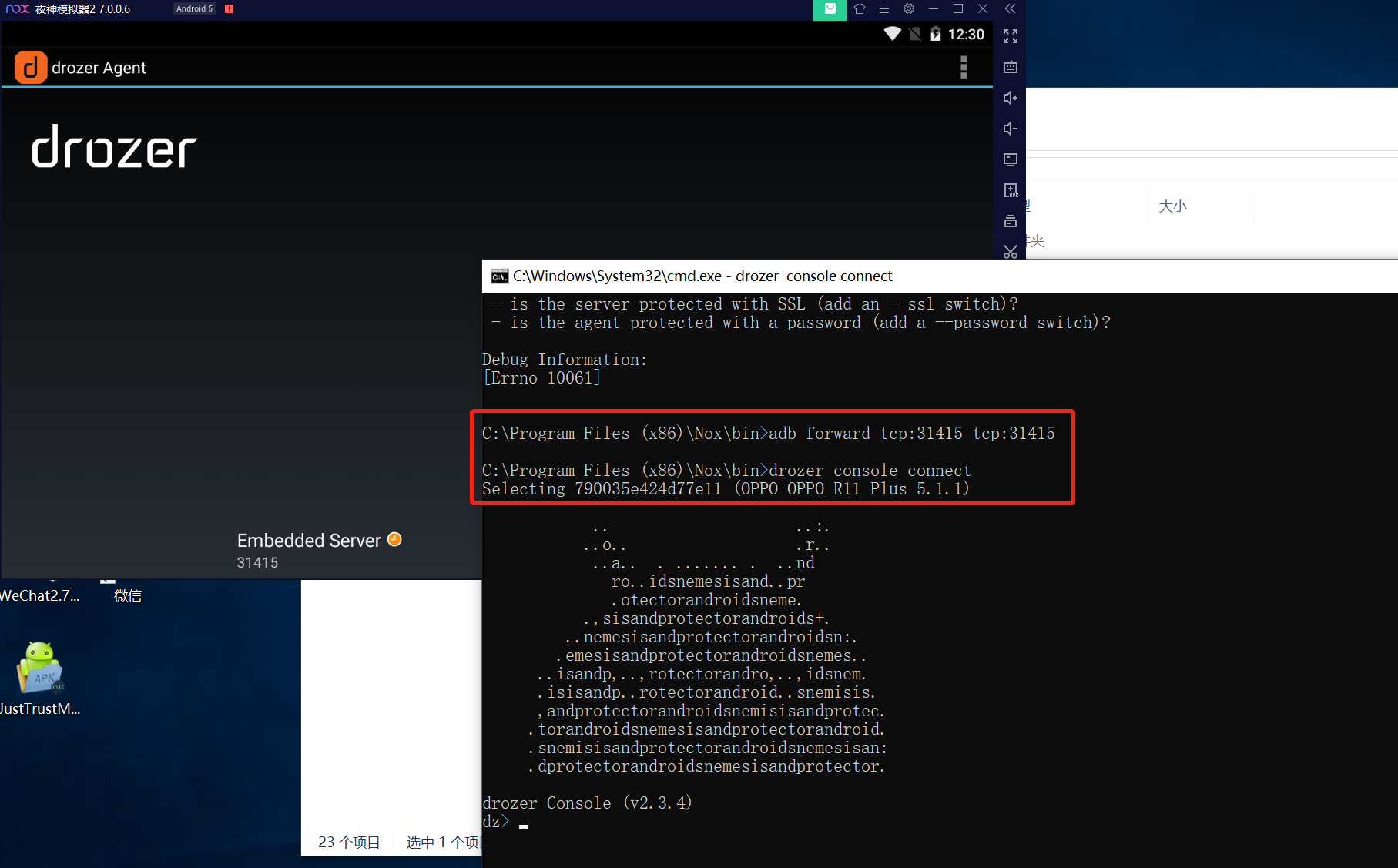Turn the emulator volume down

(1011, 129)
